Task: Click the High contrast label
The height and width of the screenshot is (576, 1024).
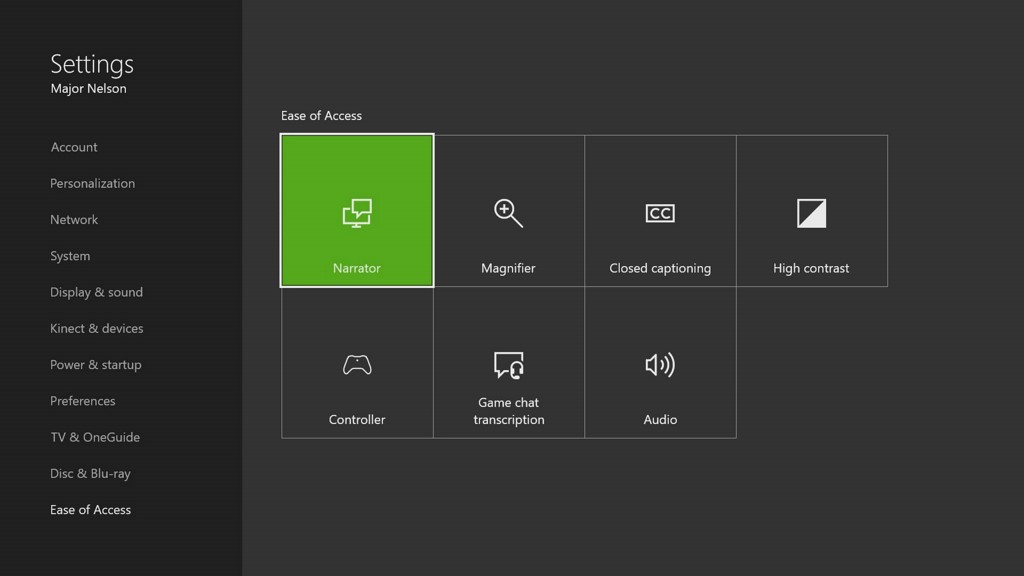Action: coord(811,268)
